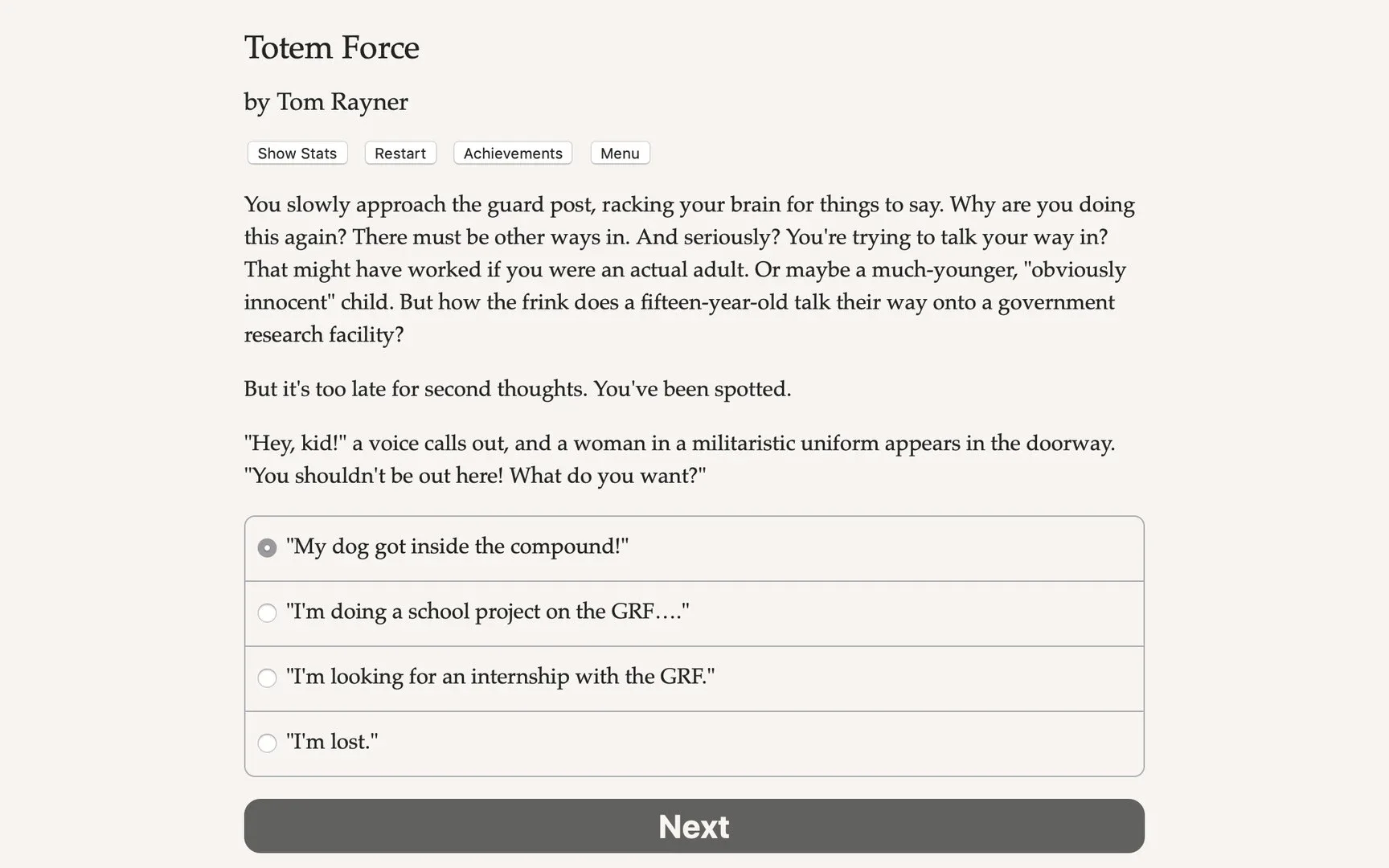Open the Show Stats screen

[297, 154]
